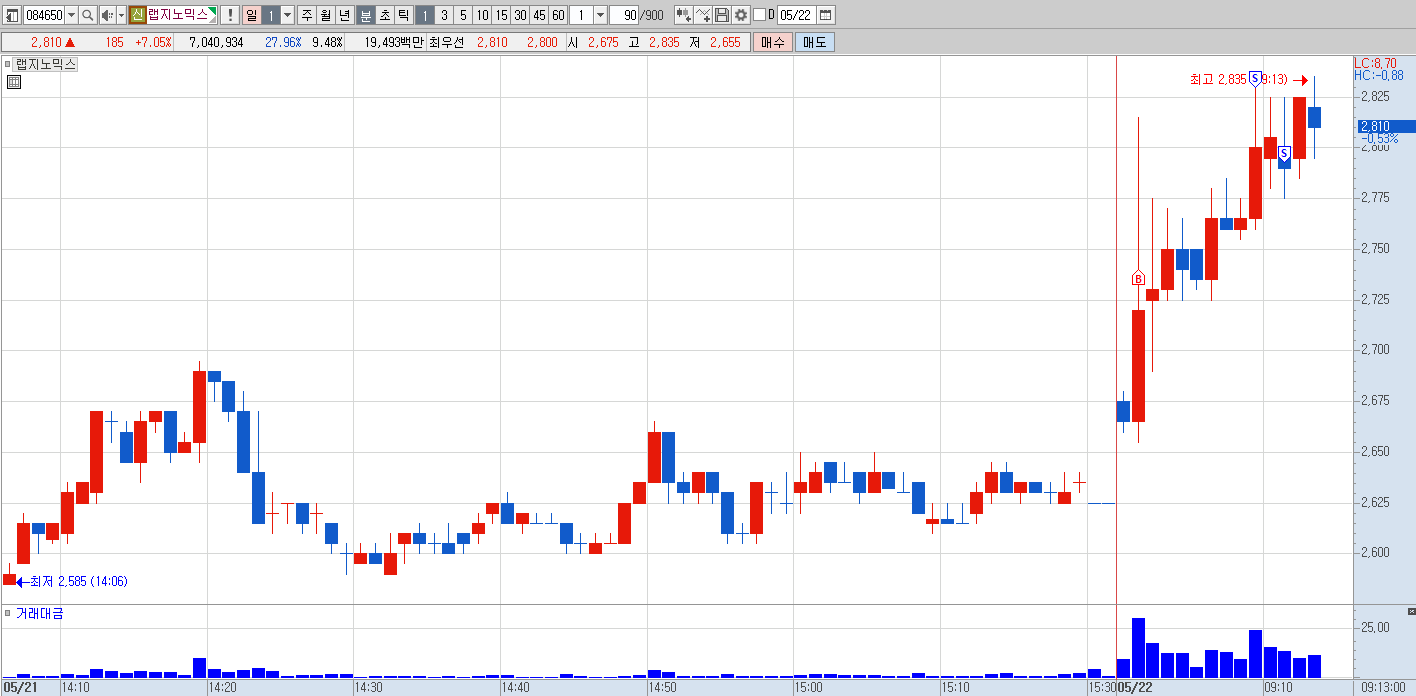Image resolution: width=1416 pixels, height=696 pixels.
Task: Click the 매도 sell button
Action: 815,42
